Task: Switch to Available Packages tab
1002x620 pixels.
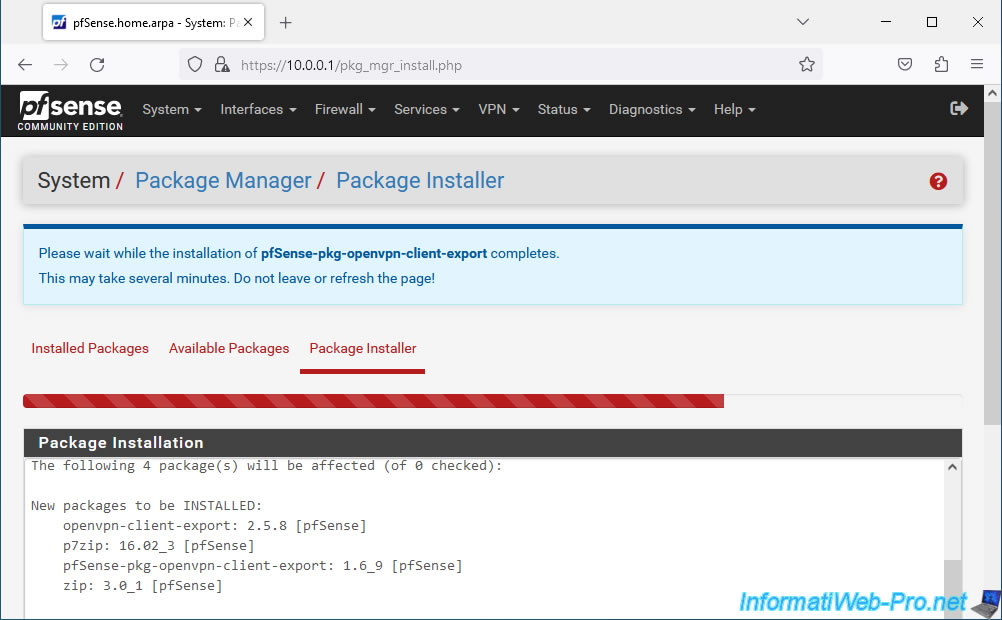Action: click(229, 348)
